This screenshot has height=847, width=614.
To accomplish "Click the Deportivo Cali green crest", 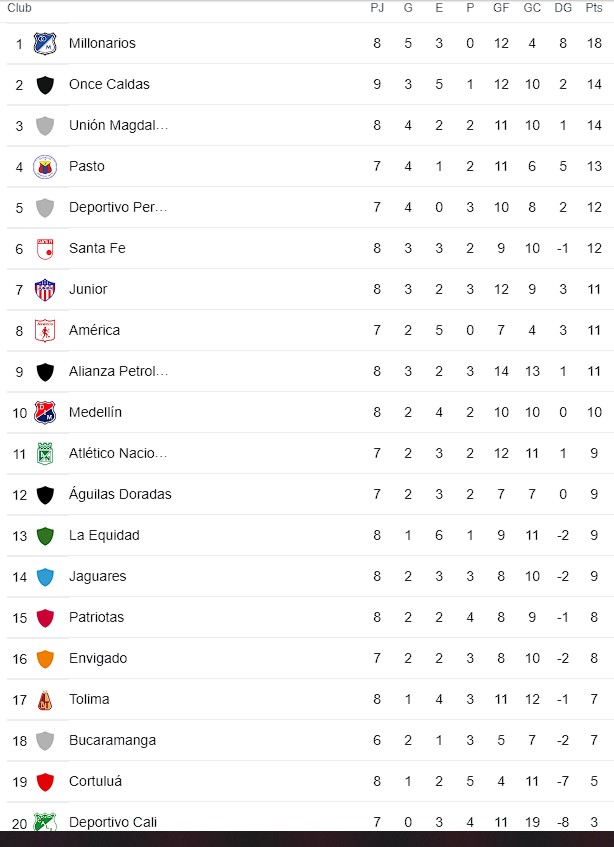I will point(45,822).
